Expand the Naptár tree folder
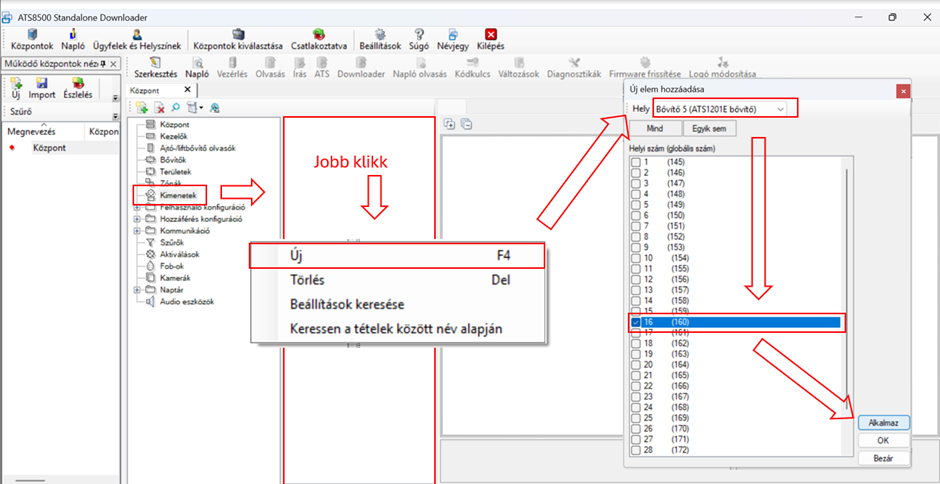Image resolution: width=940 pixels, height=484 pixels. pos(137,289)
